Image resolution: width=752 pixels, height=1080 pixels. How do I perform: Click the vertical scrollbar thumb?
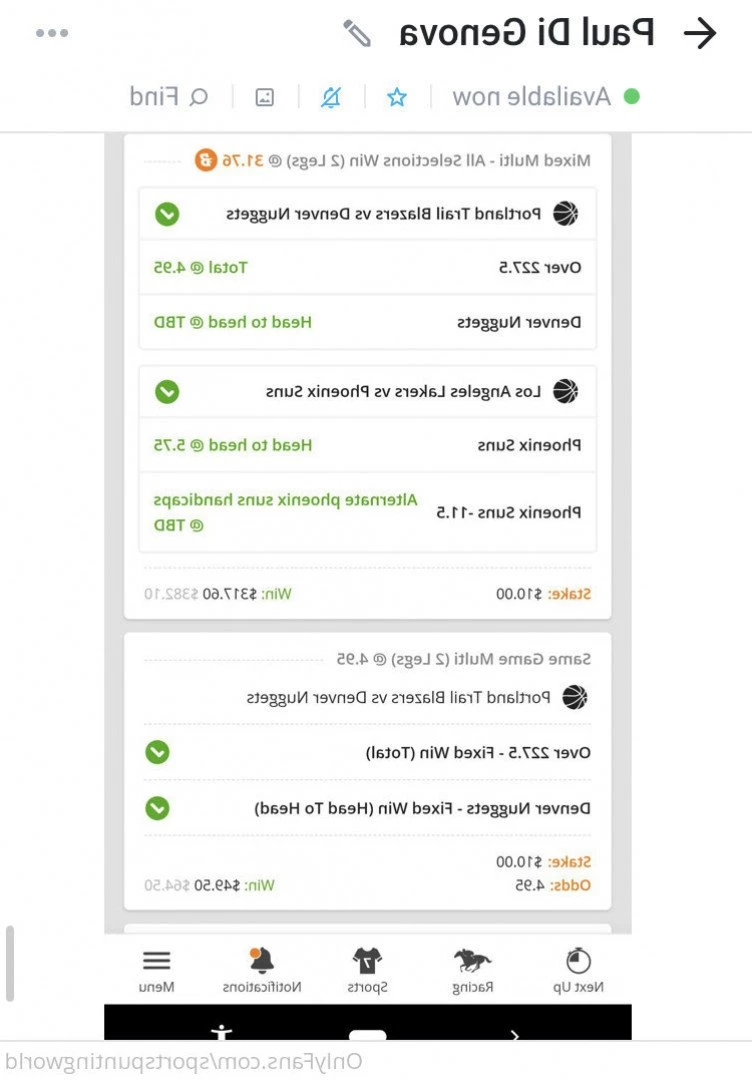(x=10, y=964)
